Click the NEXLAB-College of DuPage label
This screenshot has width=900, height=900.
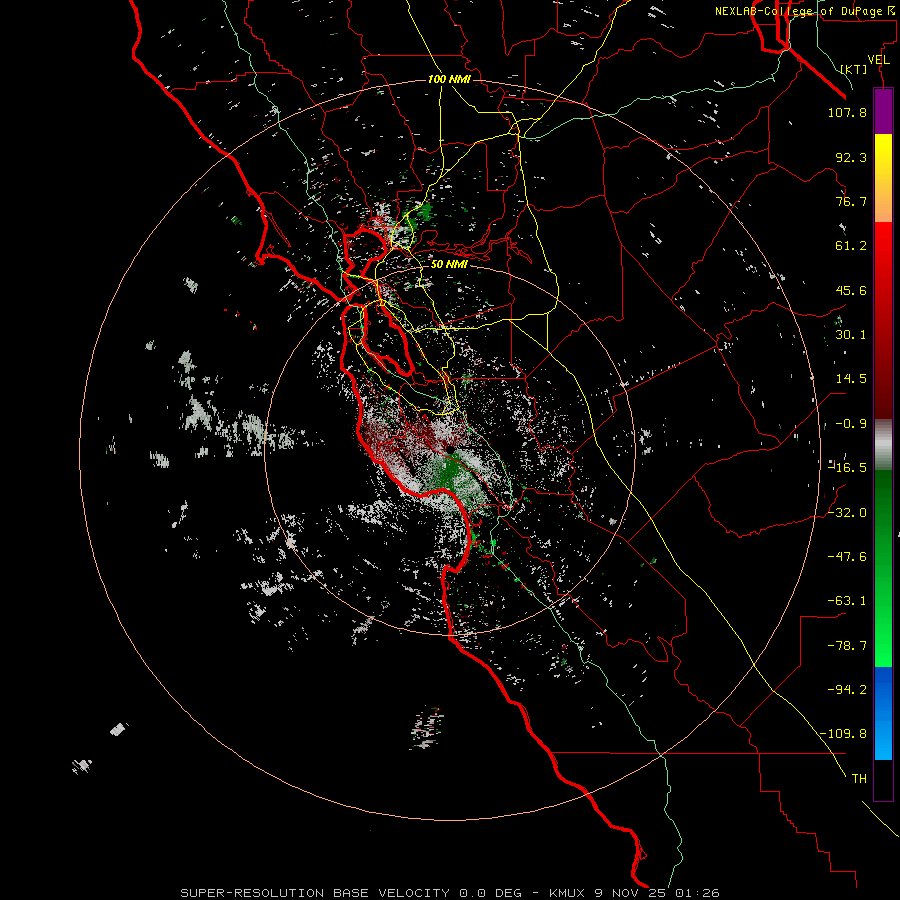pos(805,11)
